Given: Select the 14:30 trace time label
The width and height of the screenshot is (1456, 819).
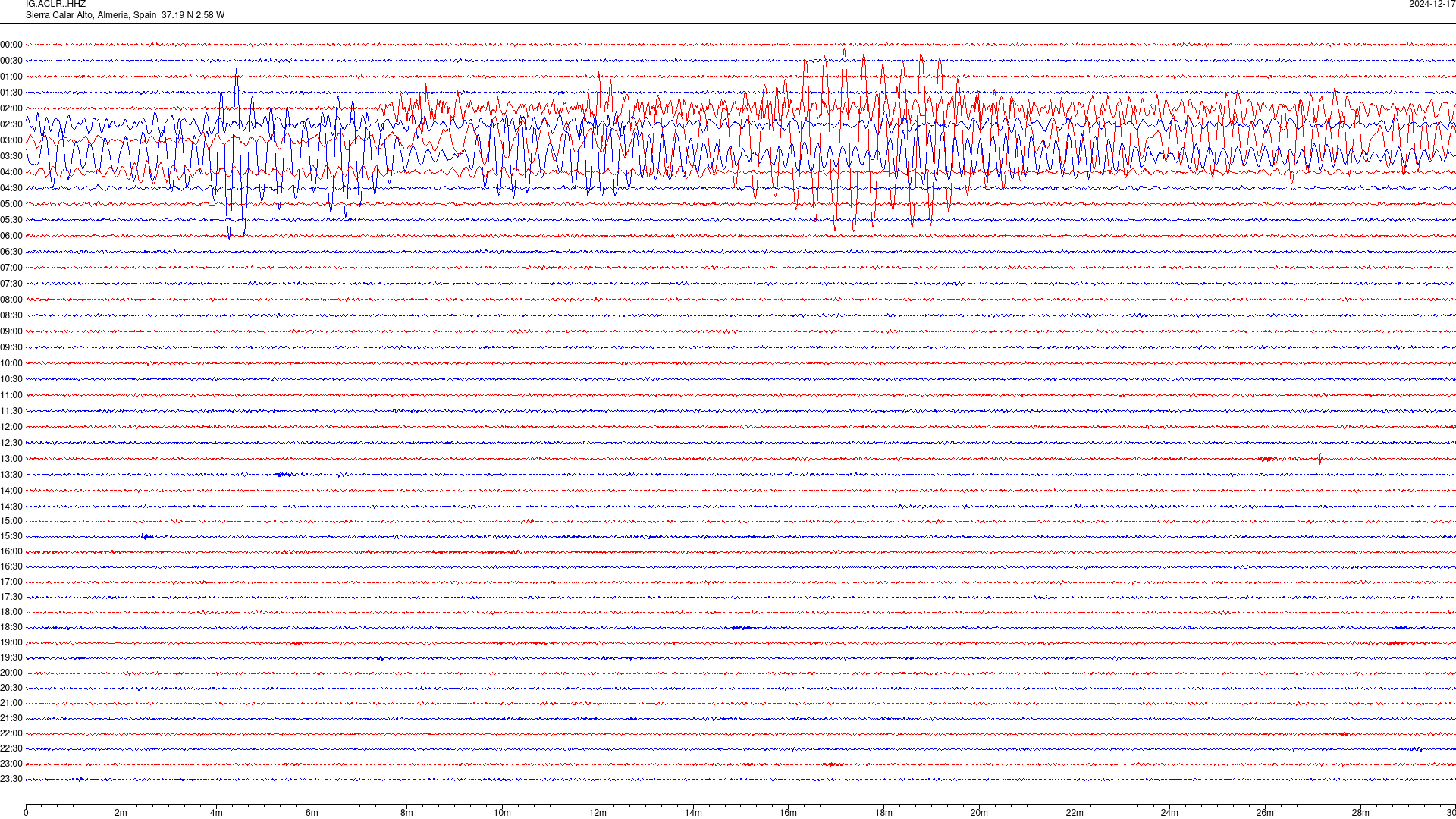Looking at the screenshot, I should click(11, 507).
